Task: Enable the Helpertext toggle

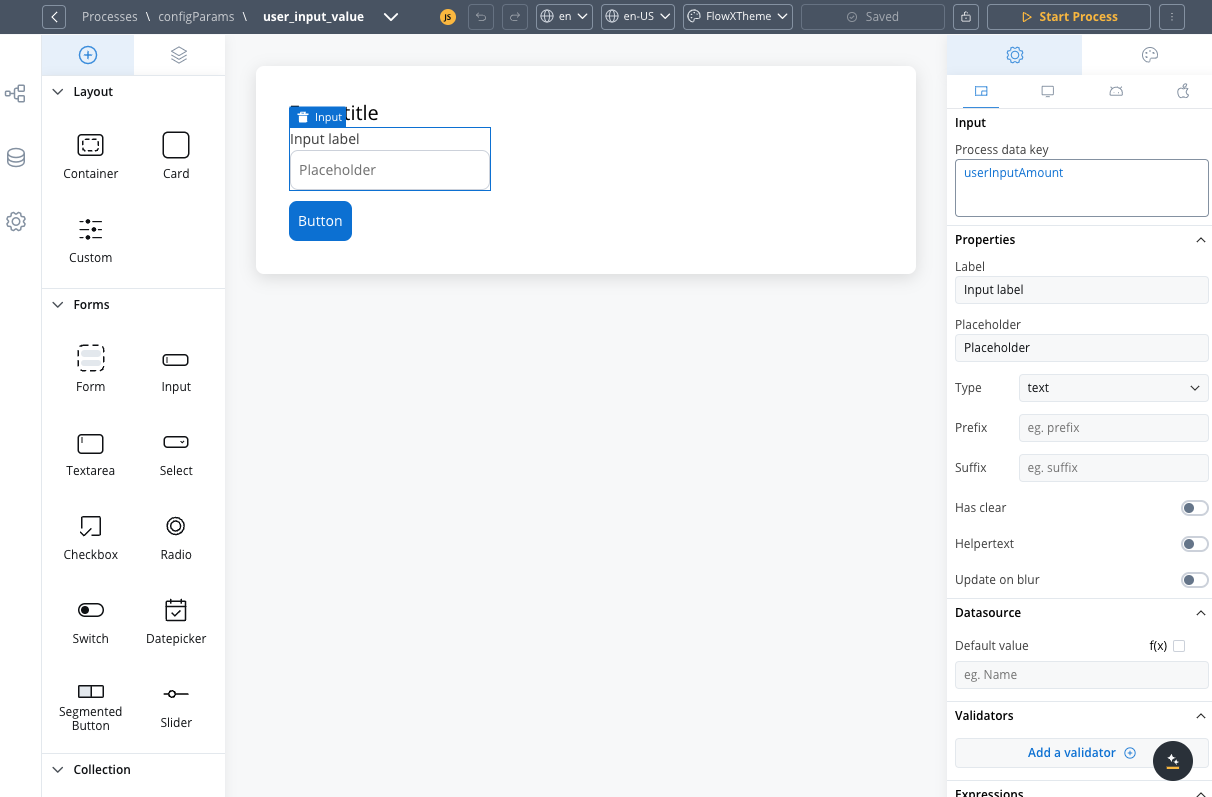Action: (x=1195, y=544)
